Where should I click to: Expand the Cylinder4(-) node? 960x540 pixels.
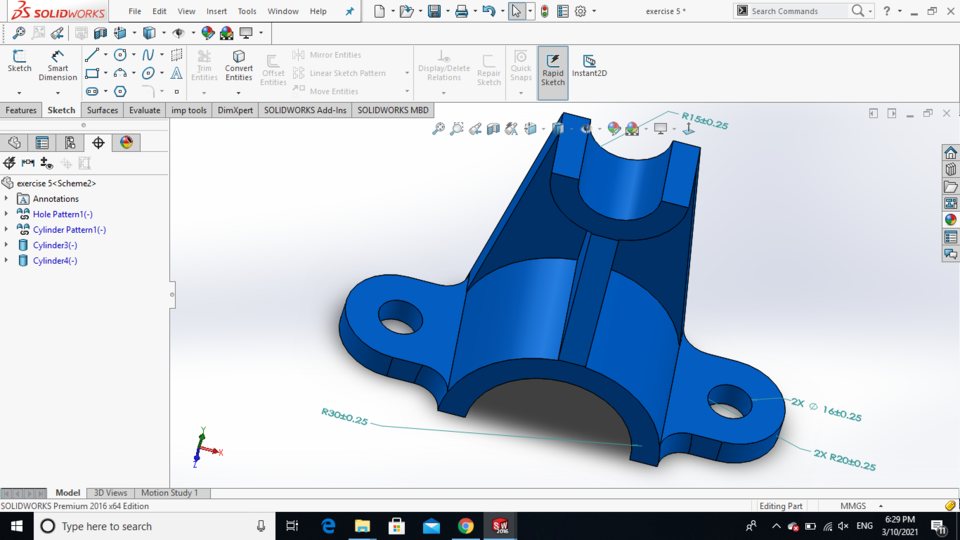coord(6,260)
